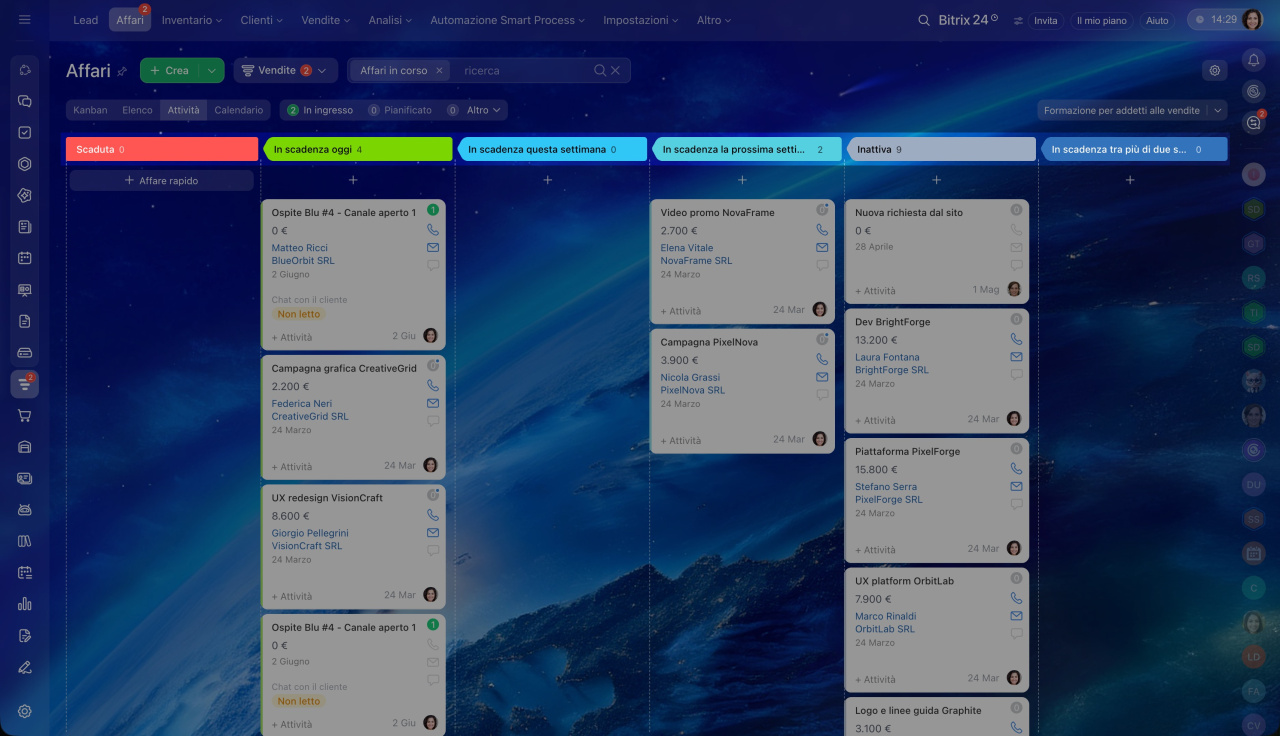Open the CRM icon with badge in the left sidebar
The width and height of the screenshot is (1280, 736).
(x=25, y=384)
